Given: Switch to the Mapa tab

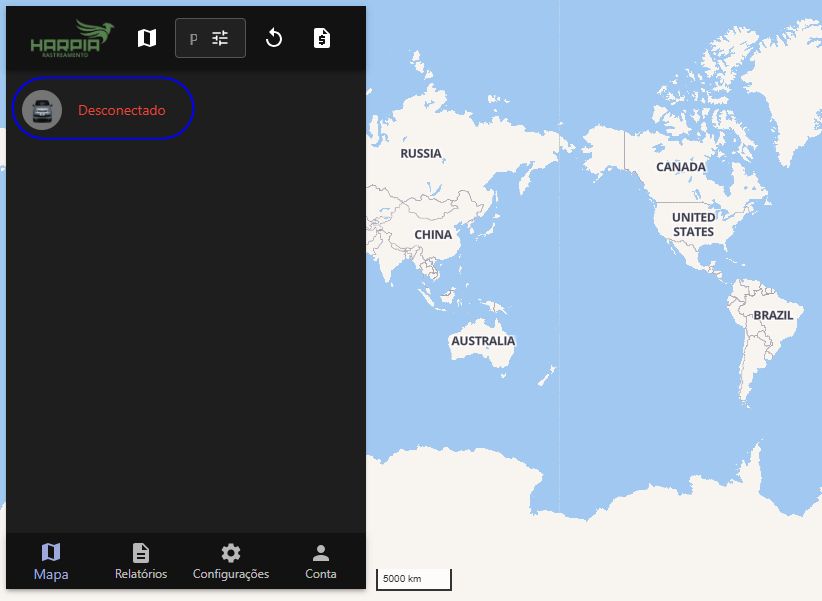Looking at the screenshot, I should click(x=51, y=561).
